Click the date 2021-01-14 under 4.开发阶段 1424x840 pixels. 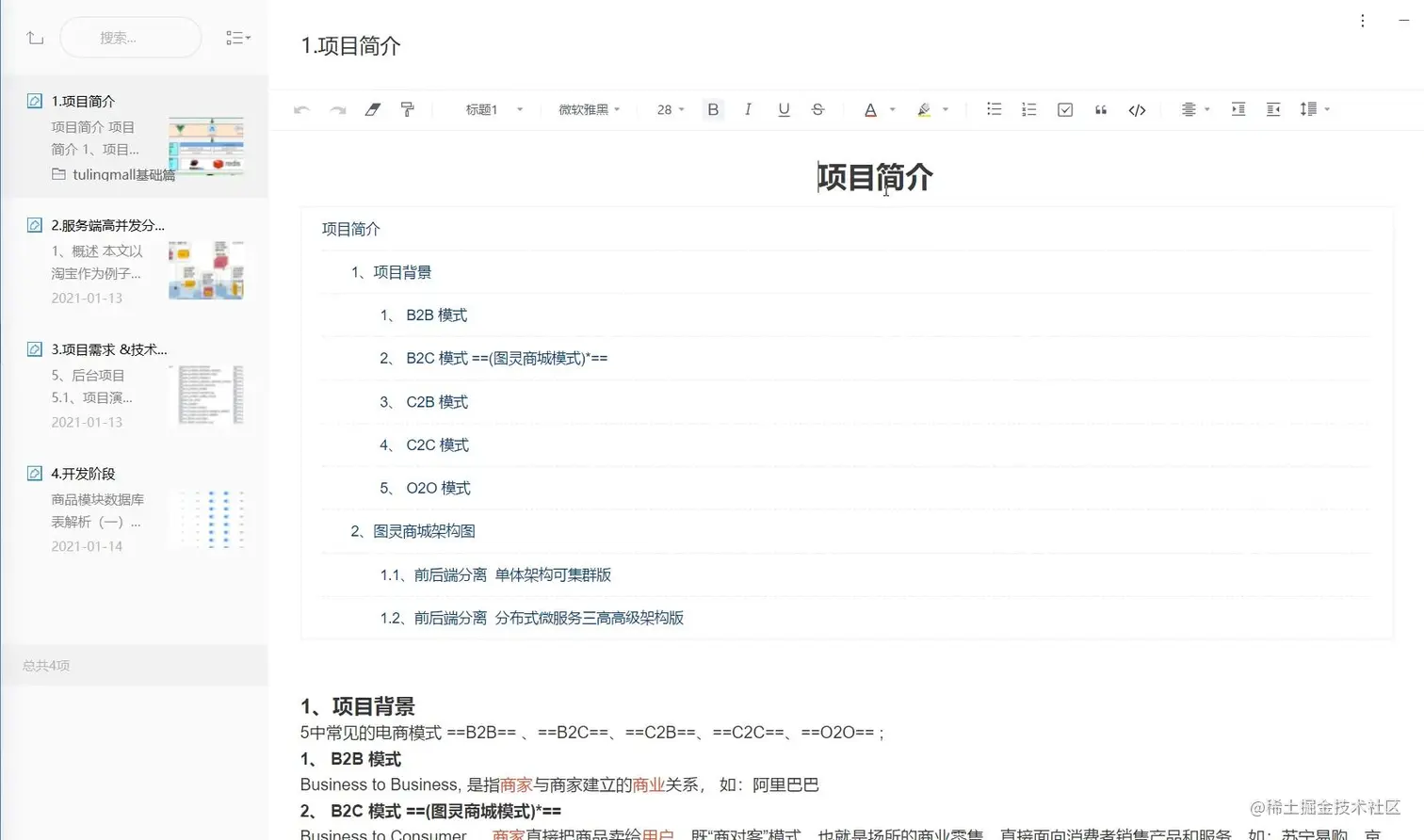click(x=87, y=546)
